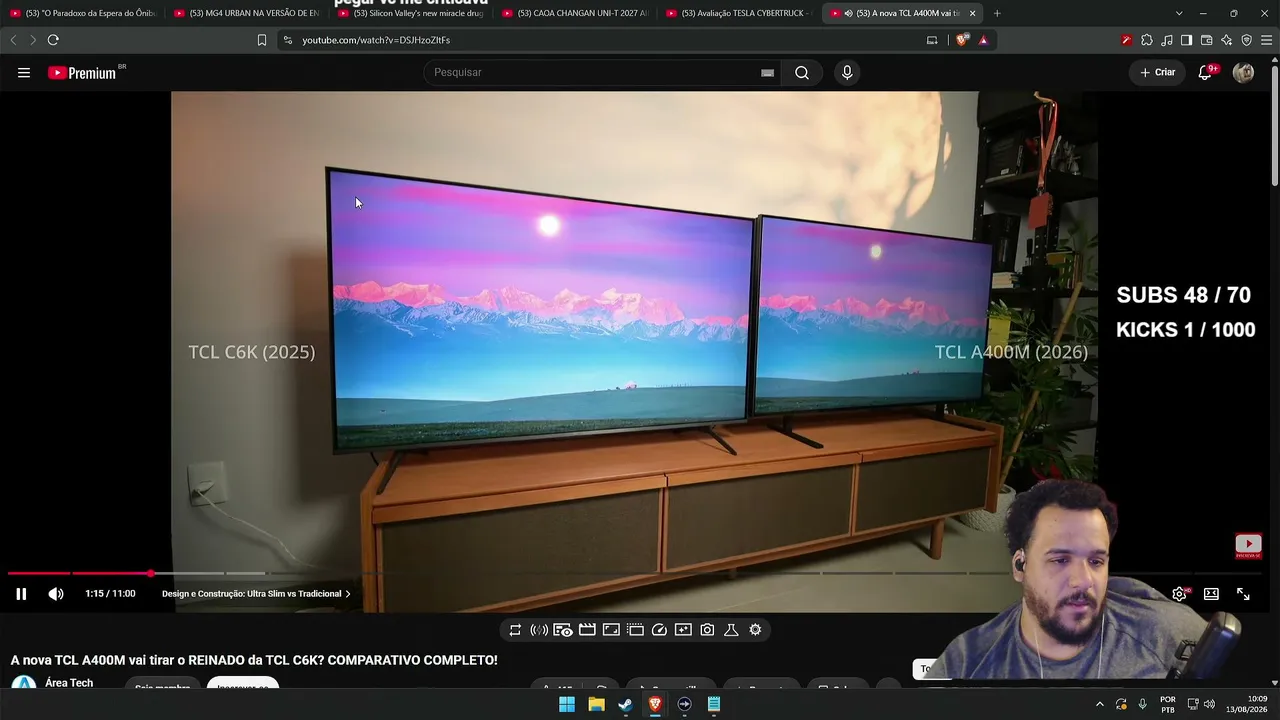Start voice search with microphone
This screenshot has height=720, width=1280.
[x=847, y=73]
